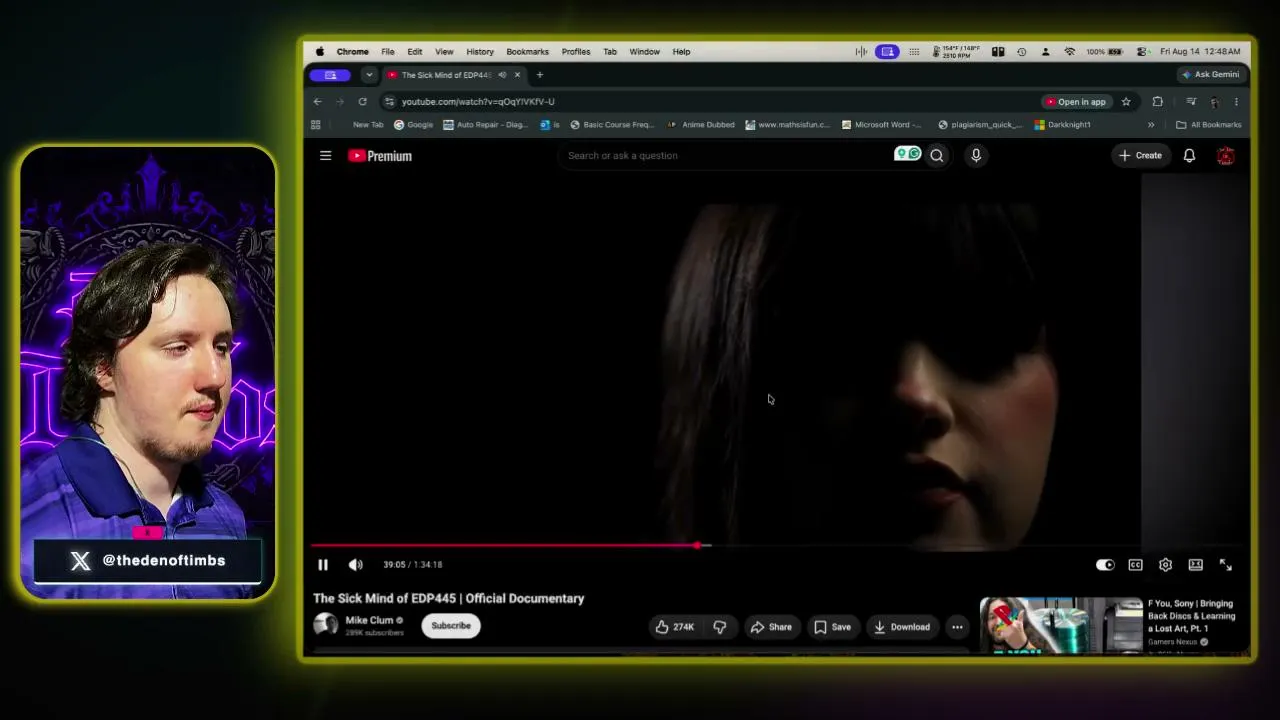Subscribe to Mike Clum
1280x720 pixels.
[451, 626]
